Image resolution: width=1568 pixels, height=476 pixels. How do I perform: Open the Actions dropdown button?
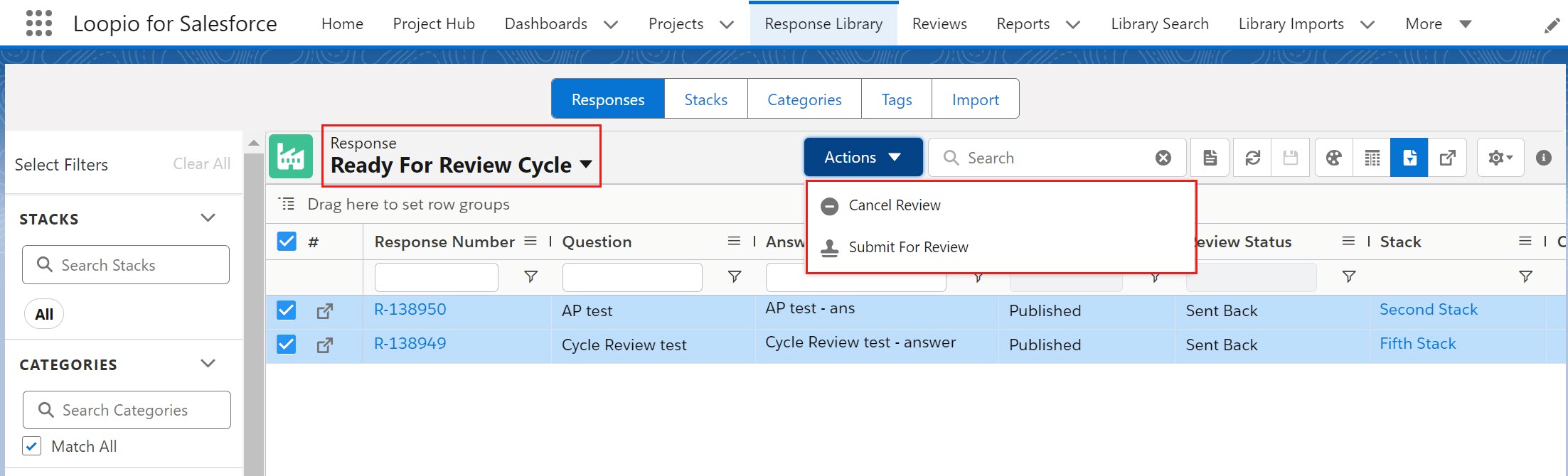[863, 157]
